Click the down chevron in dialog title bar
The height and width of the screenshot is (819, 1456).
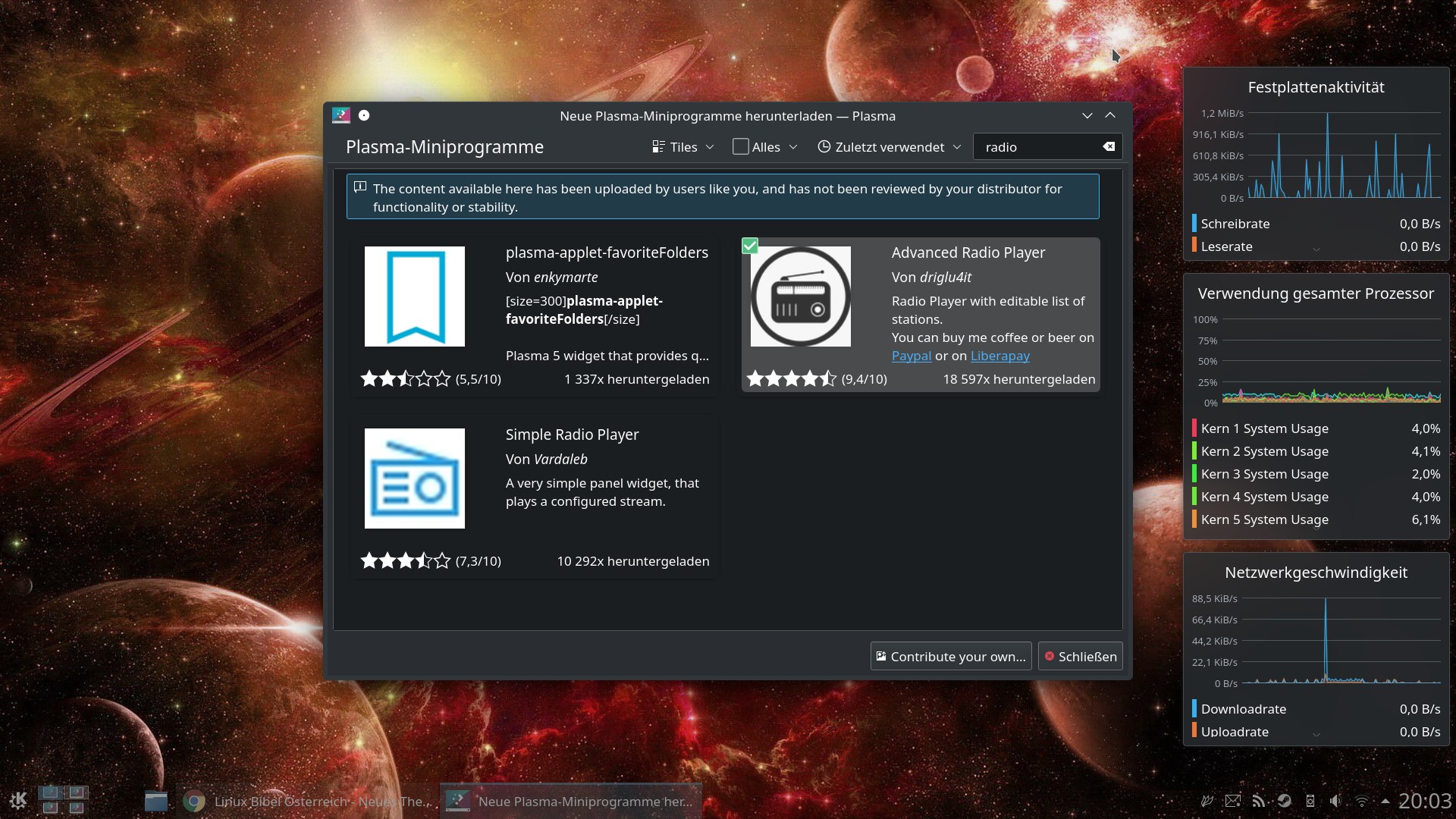coord(1087,115)
